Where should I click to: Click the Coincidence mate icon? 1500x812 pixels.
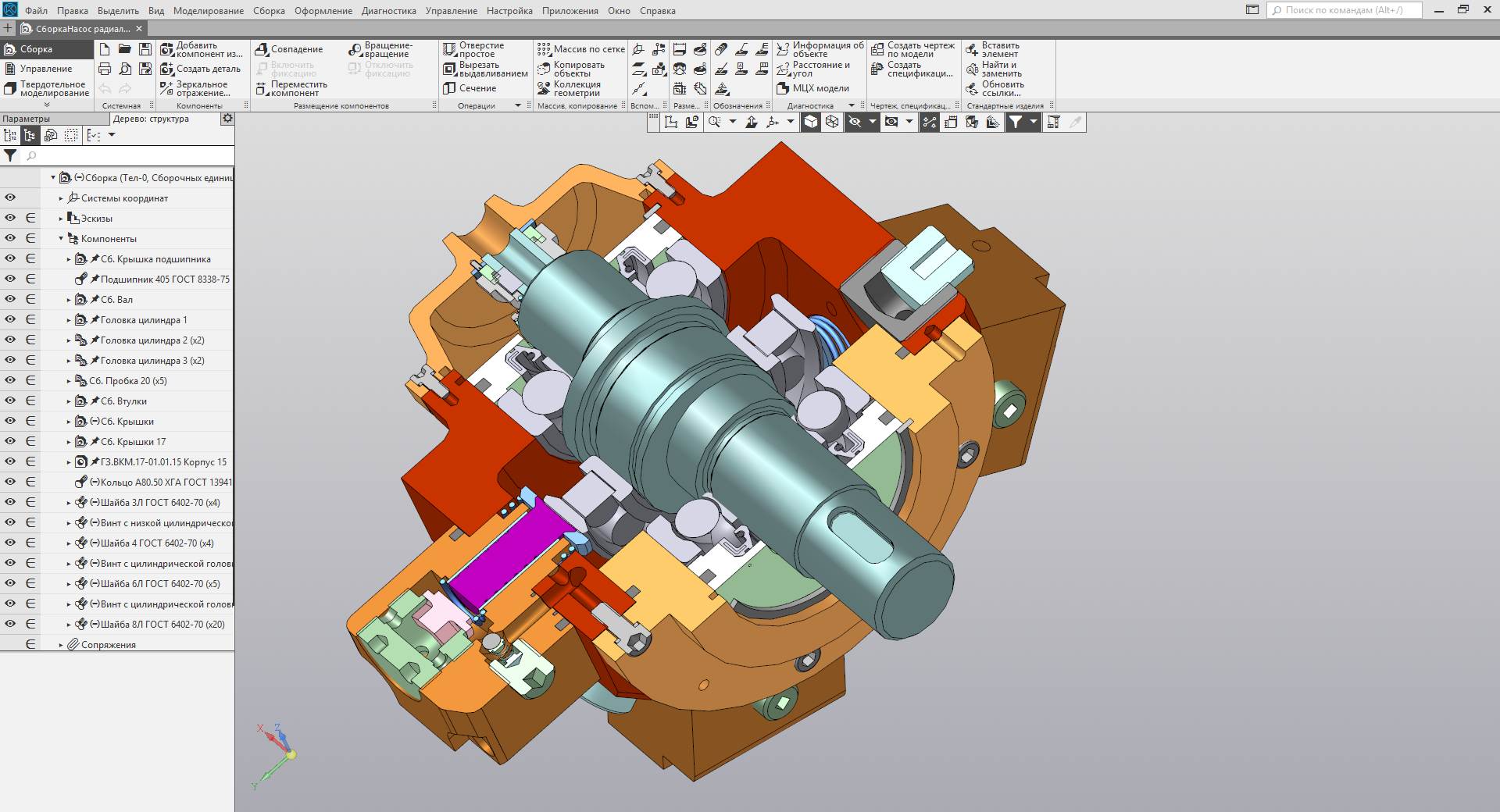(262, 49)
